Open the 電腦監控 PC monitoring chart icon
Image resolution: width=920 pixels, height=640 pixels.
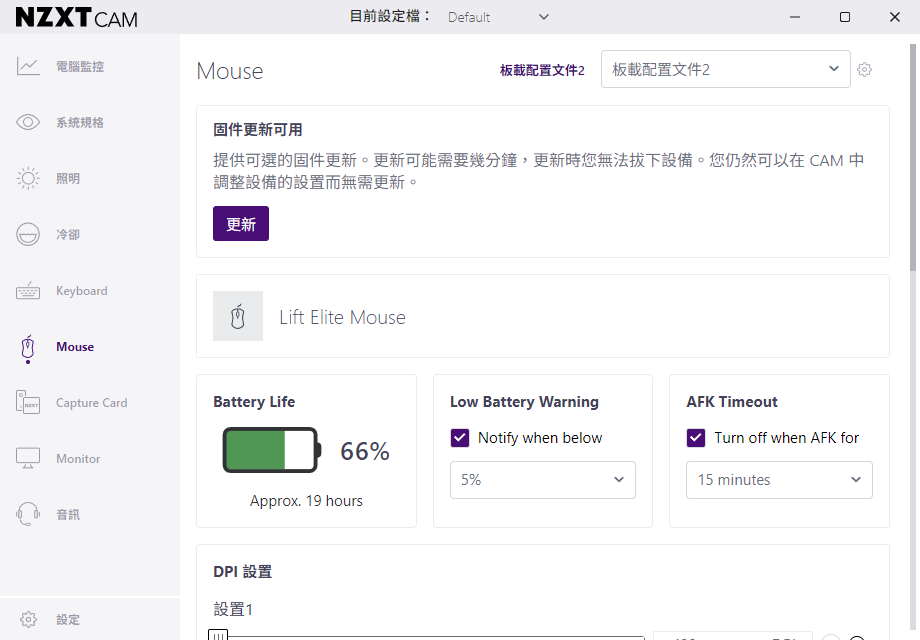[28, 66]
